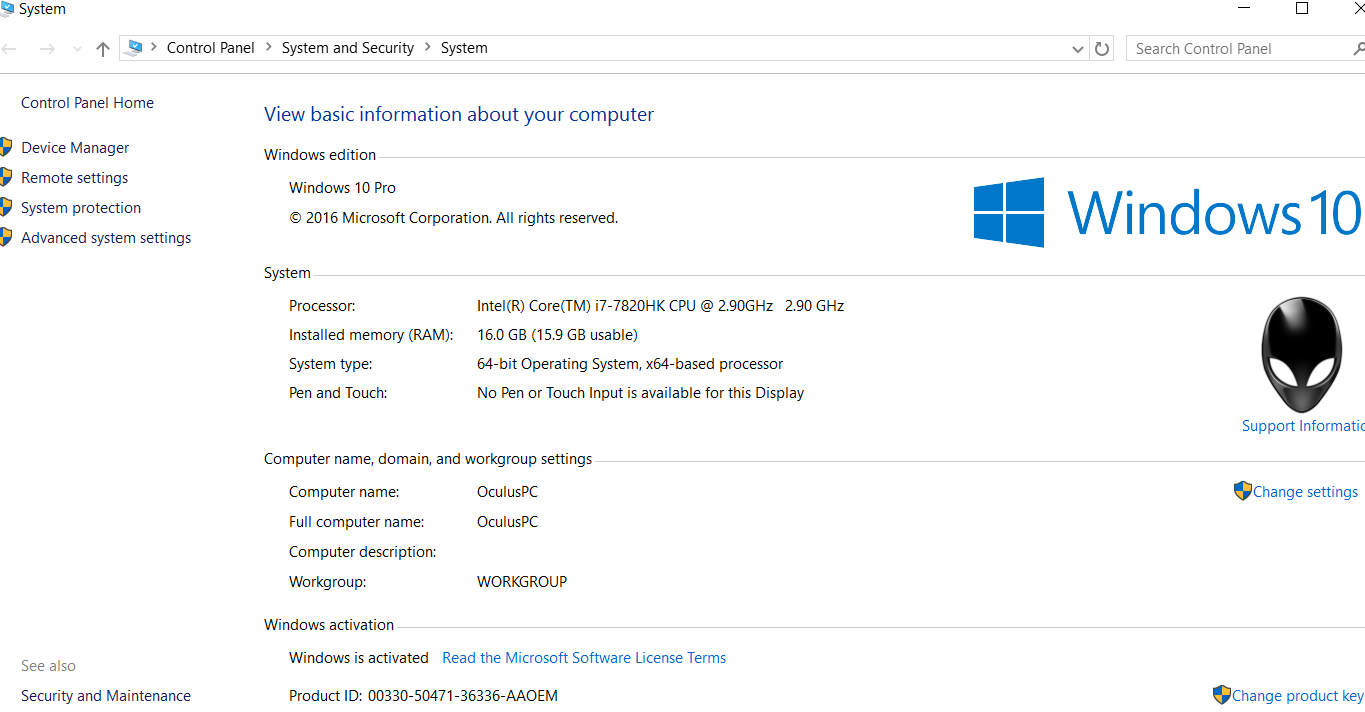Click the OculusPC value beside Full computer name
The height and width of the screenshot is (712, 1365).
click(507, 522)
